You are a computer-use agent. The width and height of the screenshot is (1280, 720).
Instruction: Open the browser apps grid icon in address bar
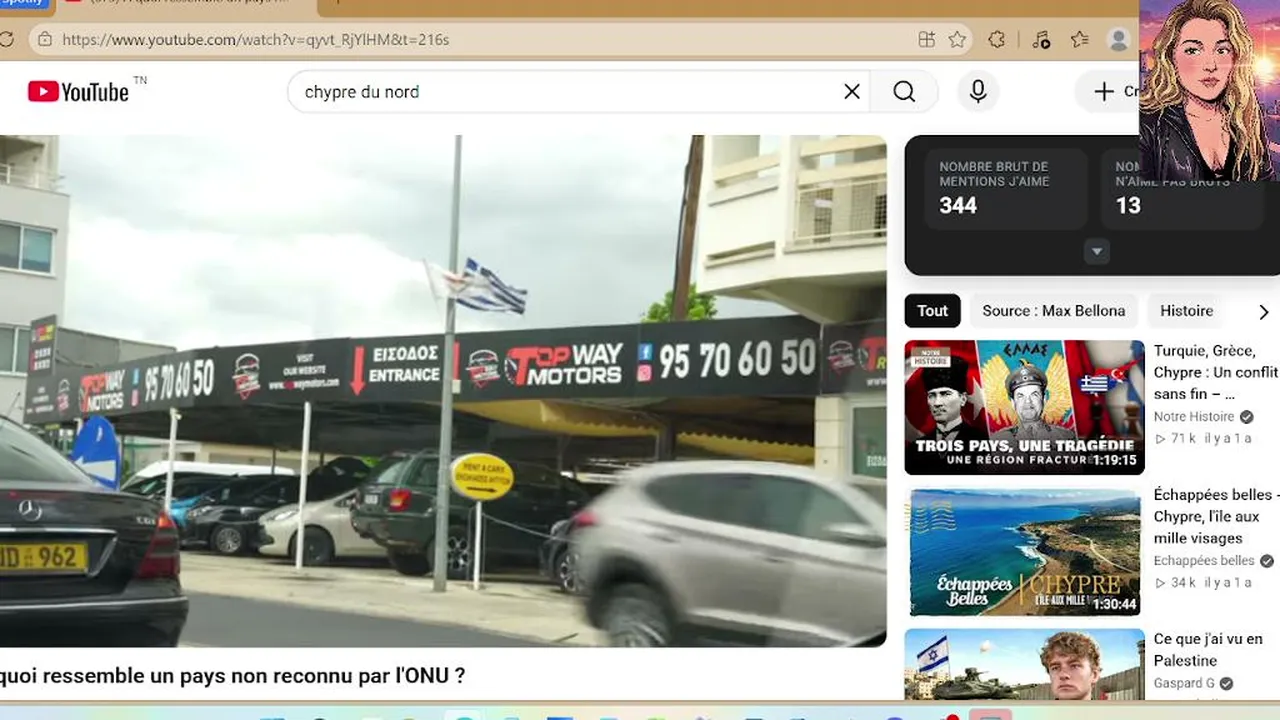[927, 40]
